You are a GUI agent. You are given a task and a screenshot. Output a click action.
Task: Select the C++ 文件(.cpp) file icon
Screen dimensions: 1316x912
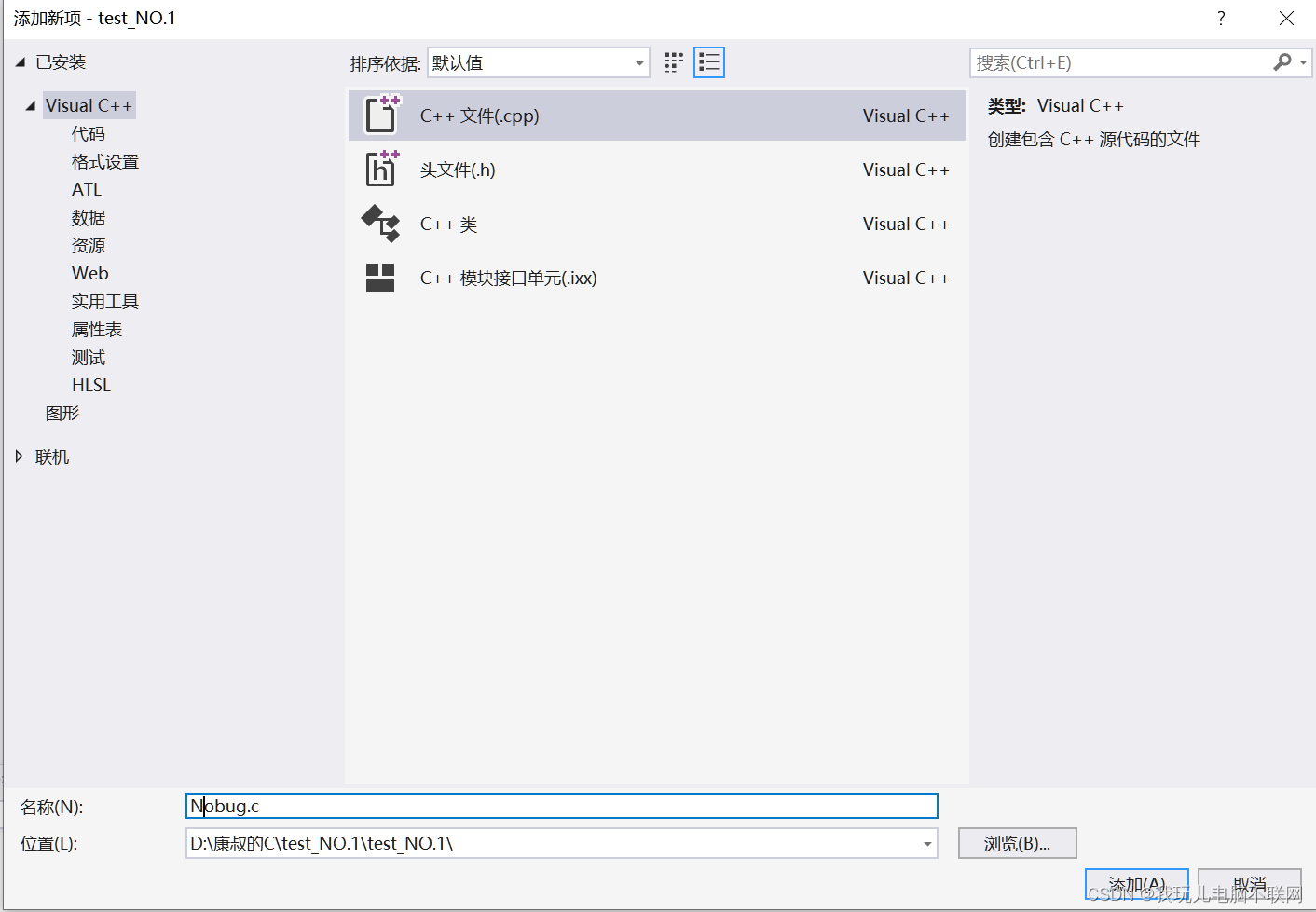click(x=382, y=115)
